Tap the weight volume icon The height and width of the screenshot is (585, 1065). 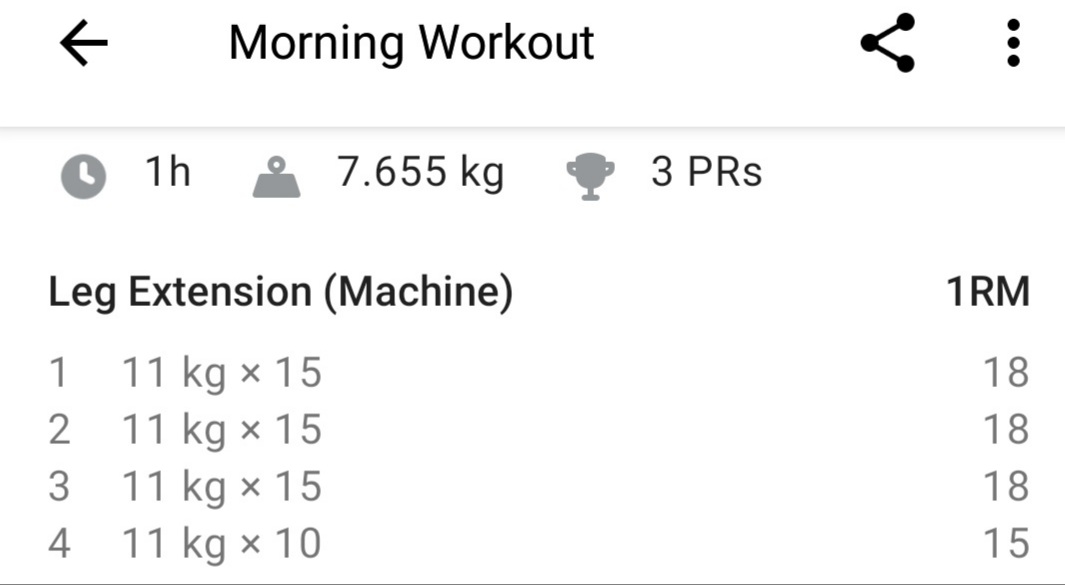[277, 177]
